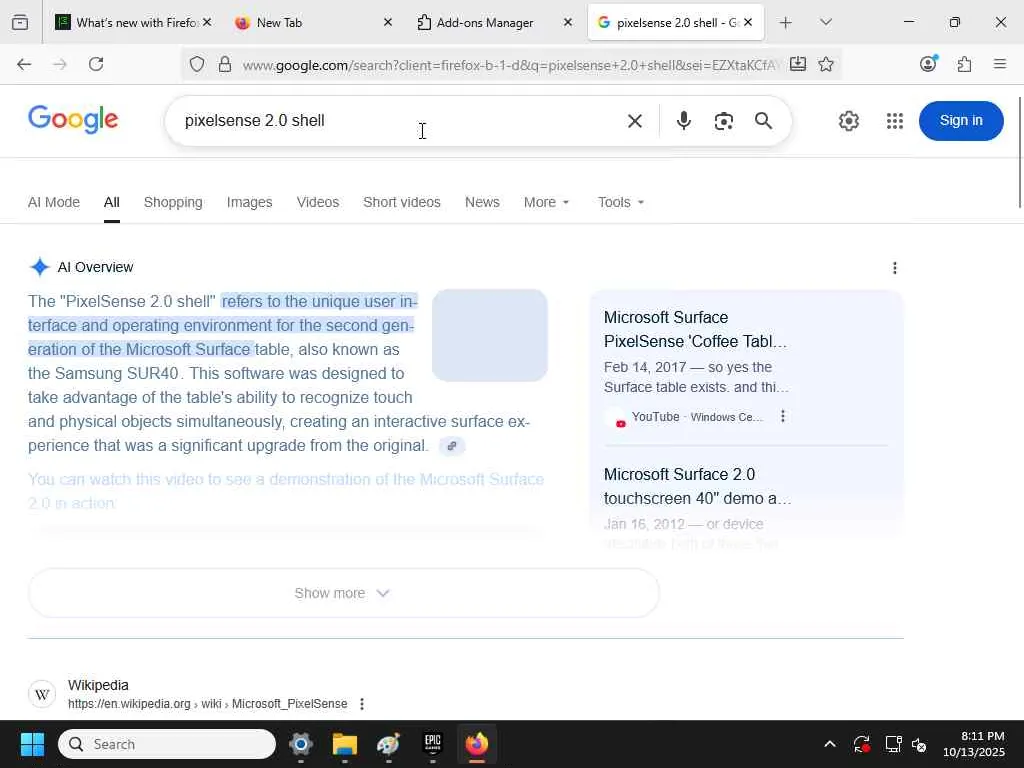The image size is (1024, 768).
Task: Close the What's new with Firefox tab
Action: tap(207, 23)
